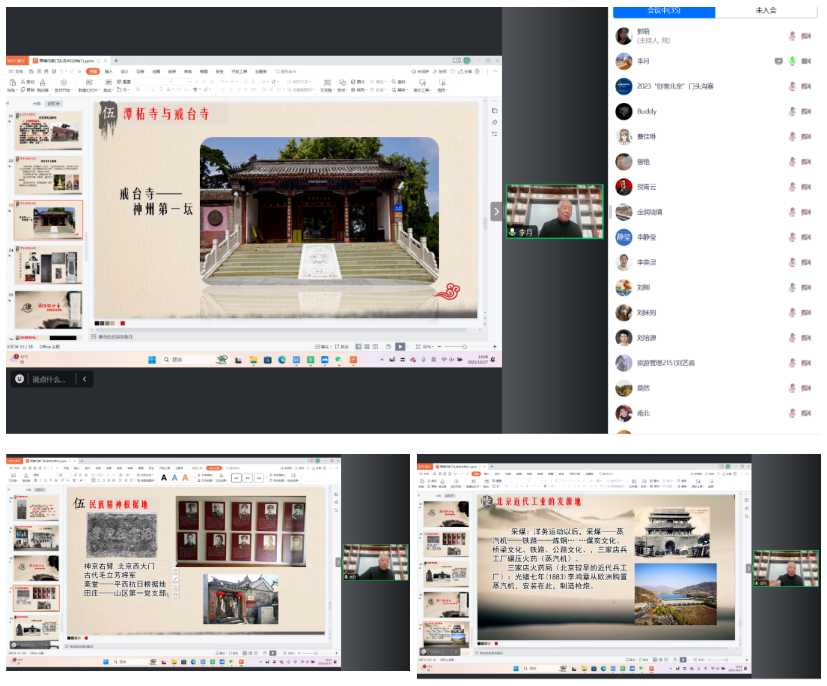Image resolution: width=827 pixels, height=686 pixels.
Task: Switch to the 未入会 tab
Action: click(766, 11)
